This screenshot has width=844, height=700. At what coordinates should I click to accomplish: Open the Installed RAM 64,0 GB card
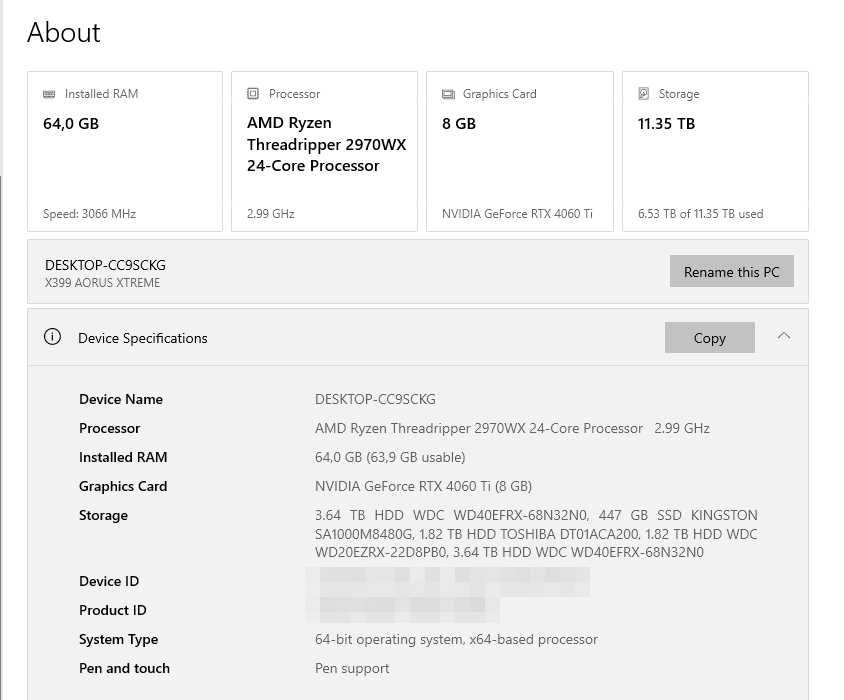[125, 151]
